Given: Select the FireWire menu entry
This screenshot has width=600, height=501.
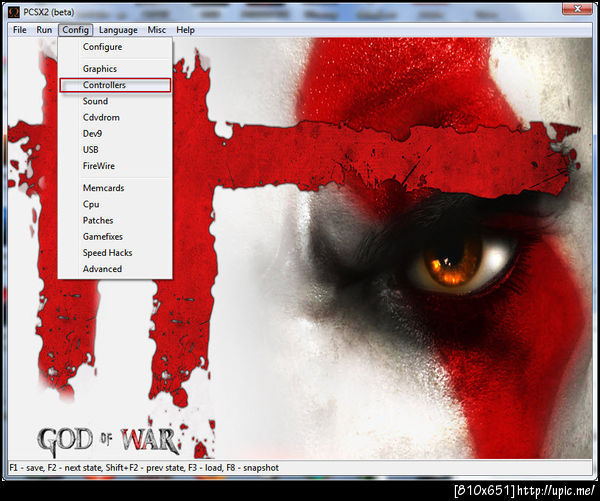Looking at the screenshot, I should (115, 166).
